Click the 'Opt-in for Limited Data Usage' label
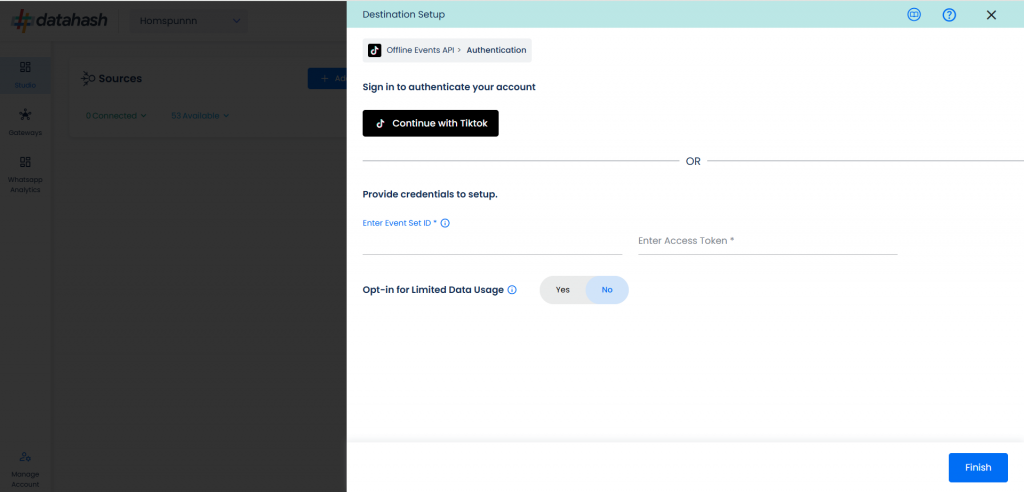Viewport: 1024px width, 492px height. click(x=433, y=290)
